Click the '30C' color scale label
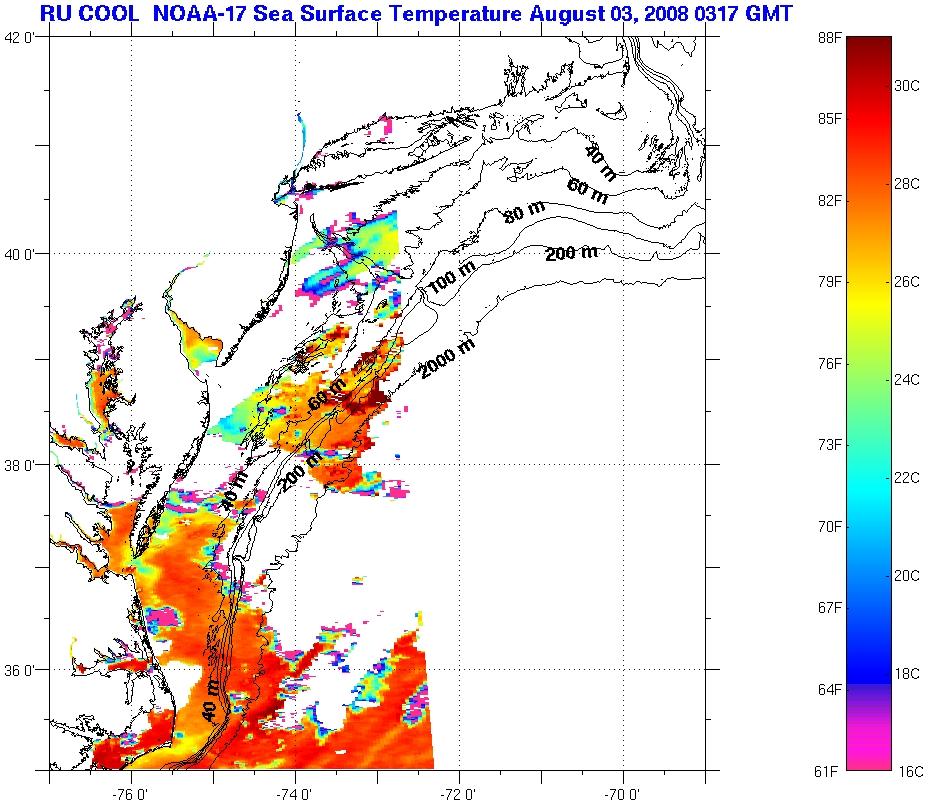The width and height of the screenshot is (928, 800). coord(907,86)
